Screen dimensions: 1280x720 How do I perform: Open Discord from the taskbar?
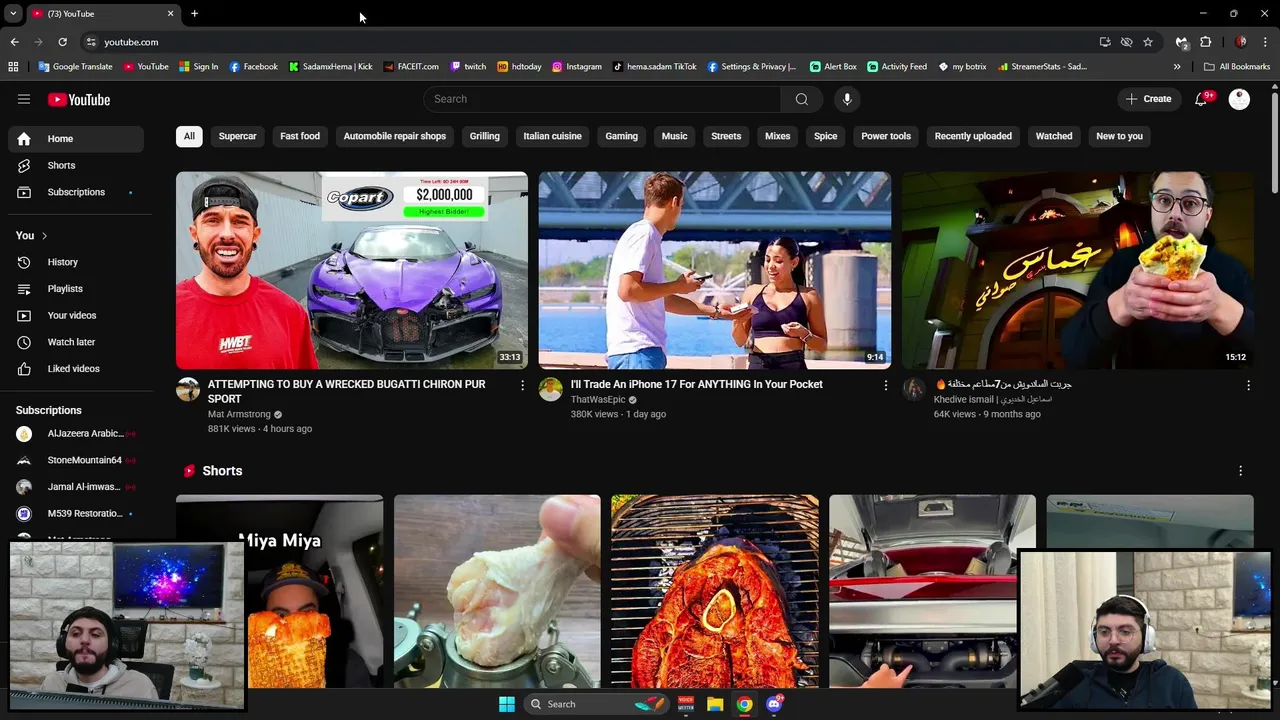773,704
